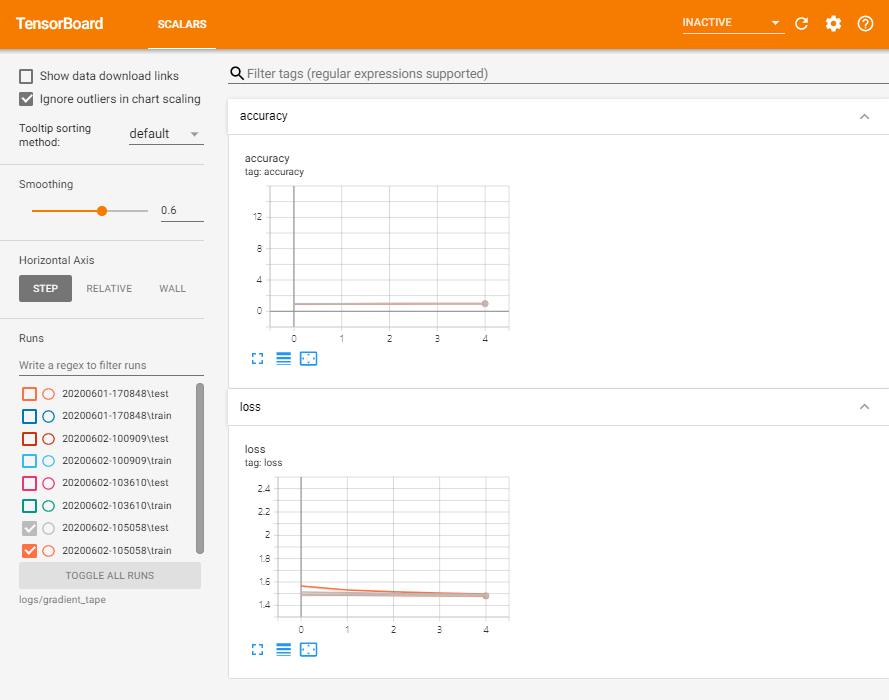The width and height of the screenshot is (889, 700).
Task: Select STEP horizontal axis
Action: tap(45, 289)
